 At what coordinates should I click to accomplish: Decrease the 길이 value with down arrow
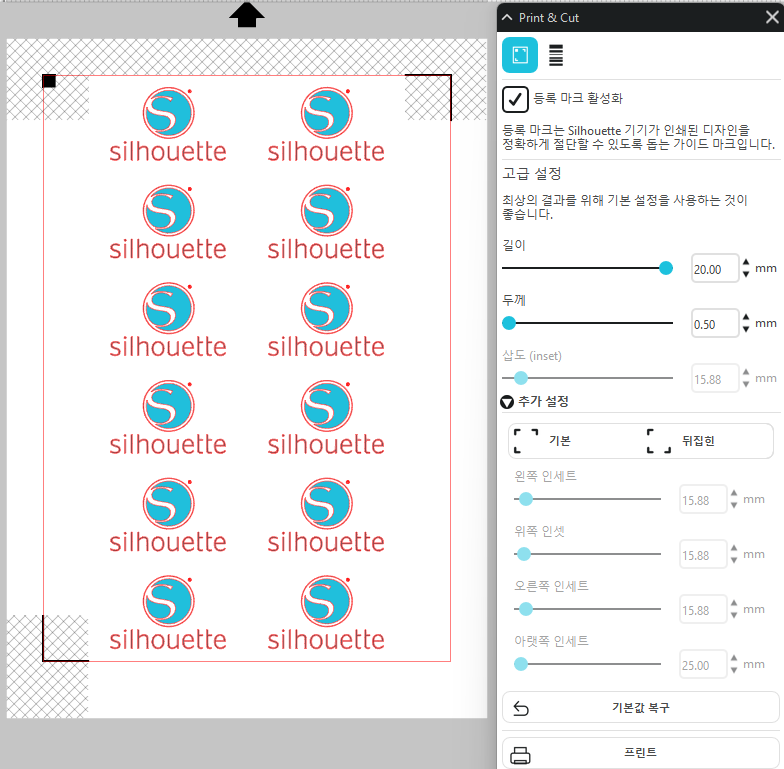746,274
